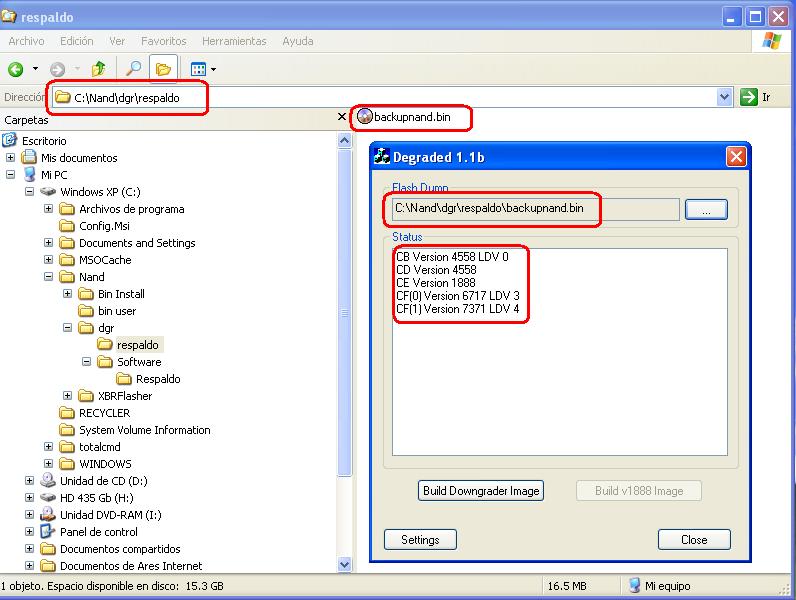Select the Respaldo folder under Software

click(x=158, y=379)
